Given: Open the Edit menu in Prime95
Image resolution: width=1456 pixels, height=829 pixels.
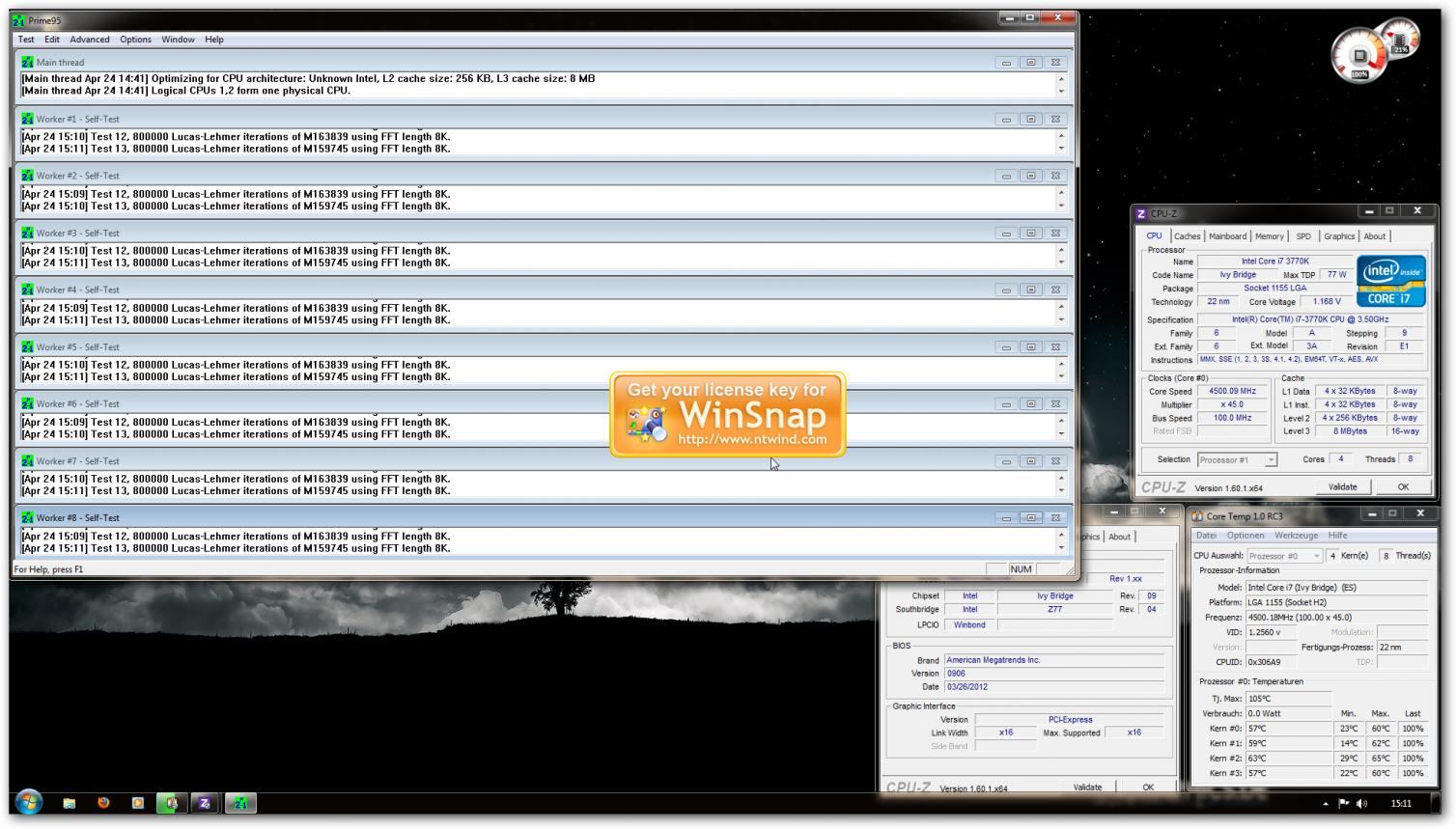Looking at the screenshot, I should [52, 40].
